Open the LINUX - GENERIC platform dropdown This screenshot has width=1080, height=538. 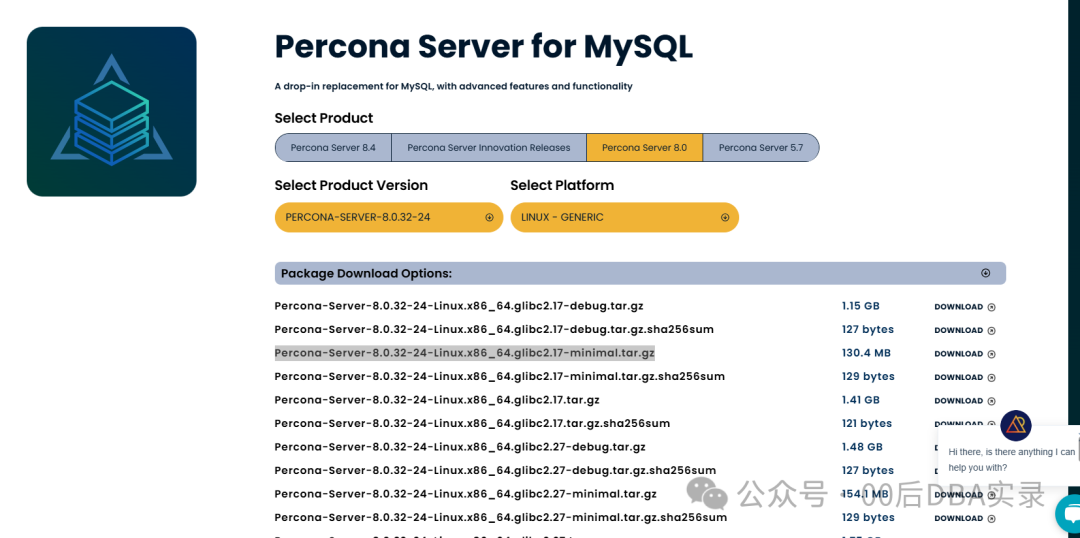pos(624,217)
